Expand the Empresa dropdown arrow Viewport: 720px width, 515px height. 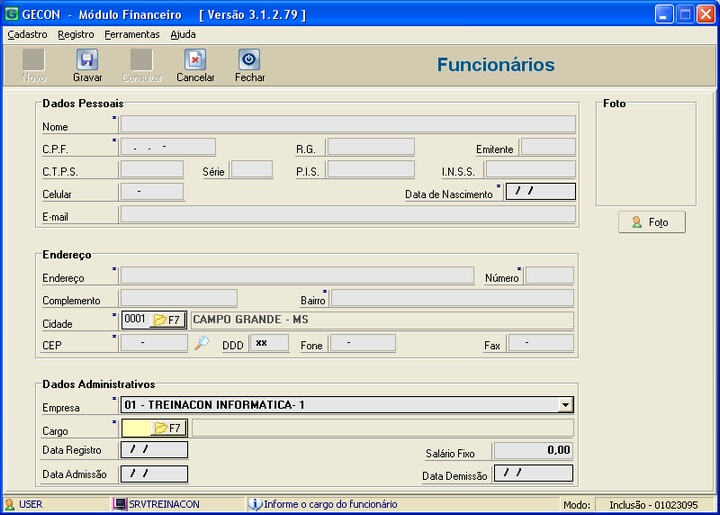(x=565, y=405)
